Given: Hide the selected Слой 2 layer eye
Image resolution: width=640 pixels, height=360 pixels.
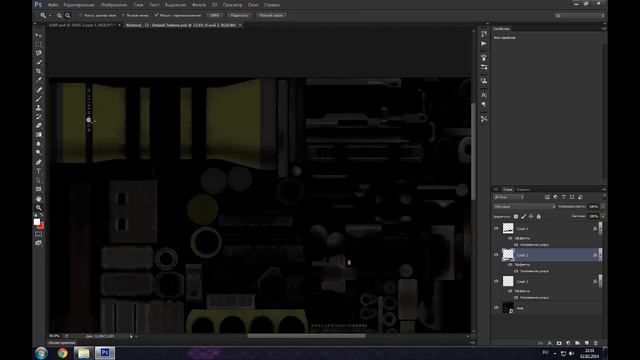Looking at the screenshot, I should (496, 255).
